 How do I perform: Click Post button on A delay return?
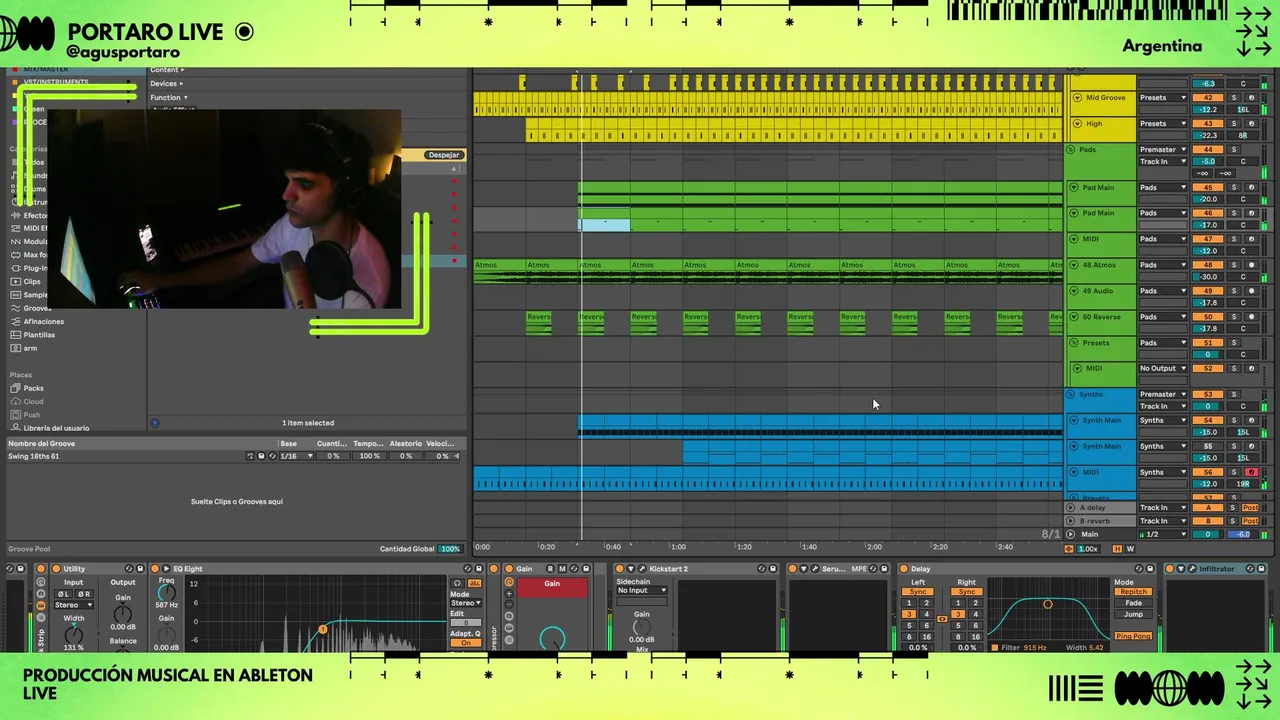pos(1250,507)
